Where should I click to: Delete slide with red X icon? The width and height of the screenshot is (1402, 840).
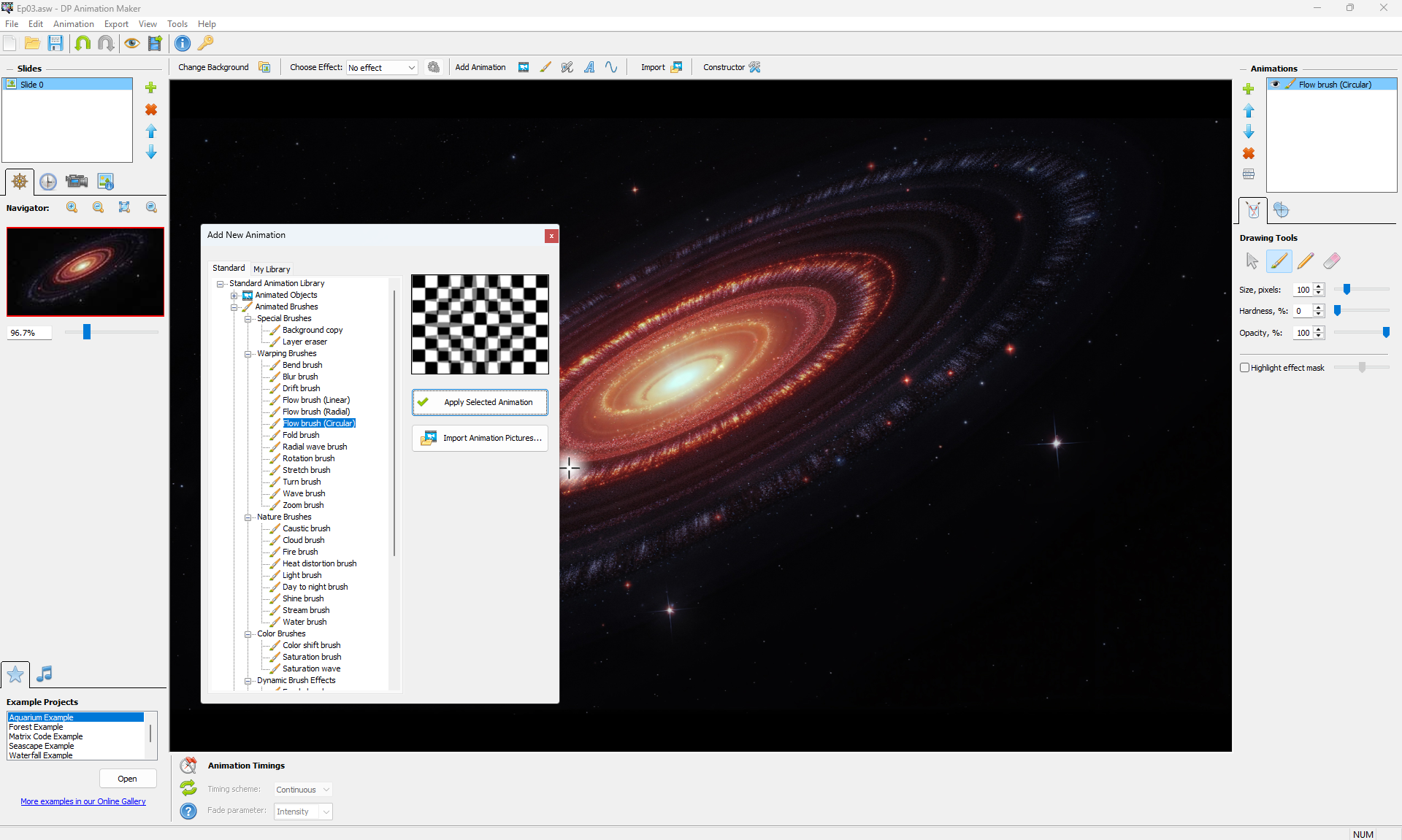coord(151,109)
